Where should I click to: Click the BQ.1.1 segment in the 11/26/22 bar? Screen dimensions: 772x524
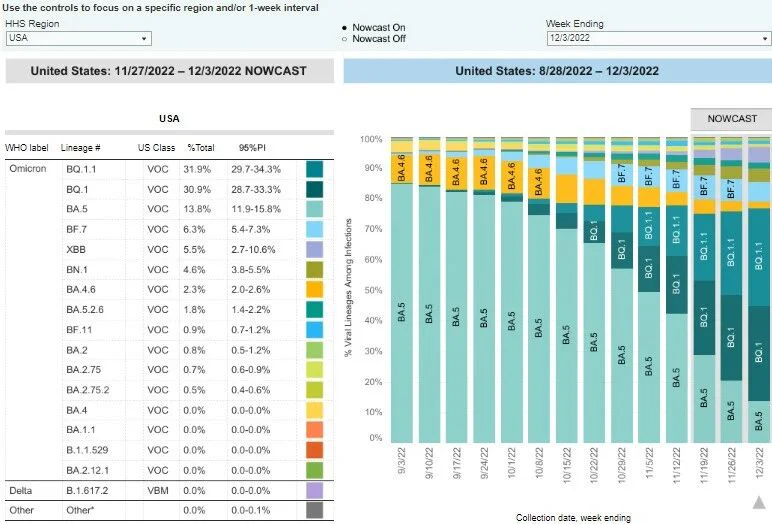click(x=731, y=253)
